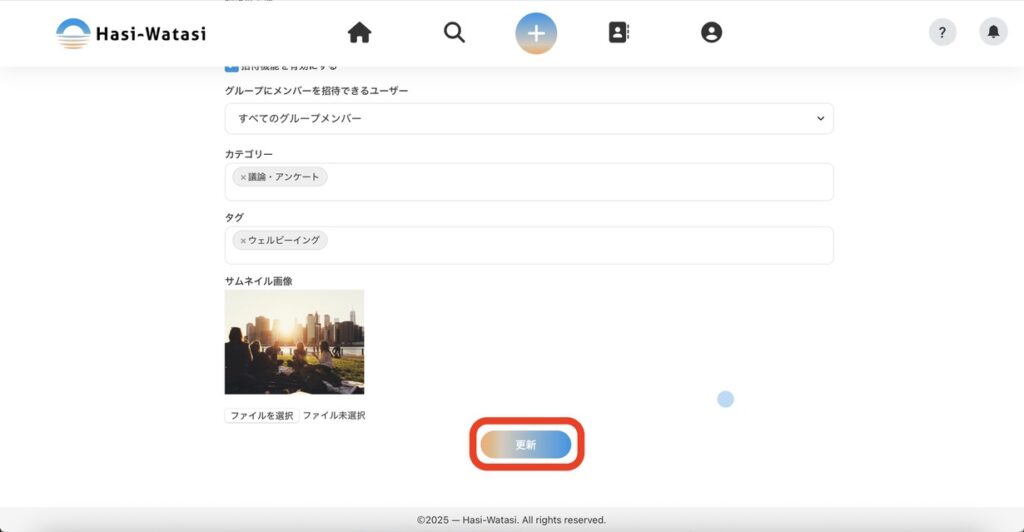Select the 議論・アンケート category chip

click(284, 177)
